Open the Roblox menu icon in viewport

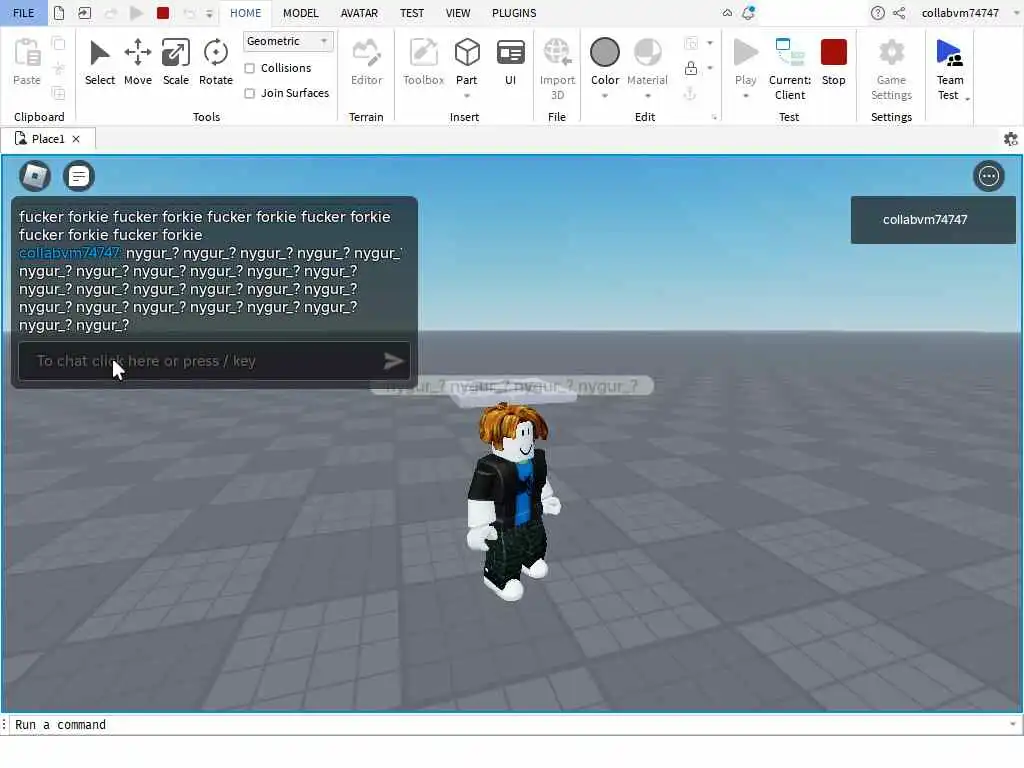35,176
